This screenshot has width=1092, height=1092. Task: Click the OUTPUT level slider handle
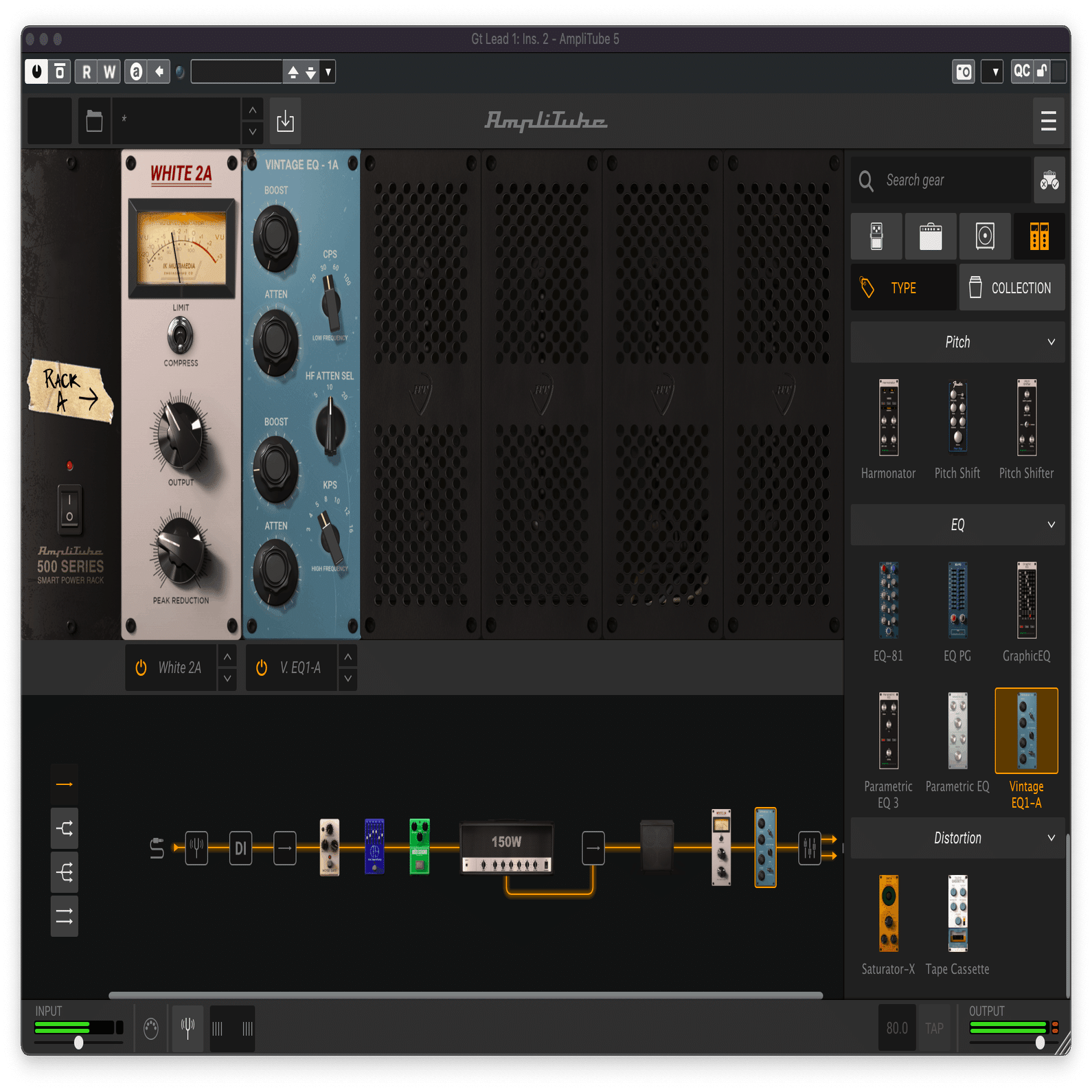coord(1040,1043)
